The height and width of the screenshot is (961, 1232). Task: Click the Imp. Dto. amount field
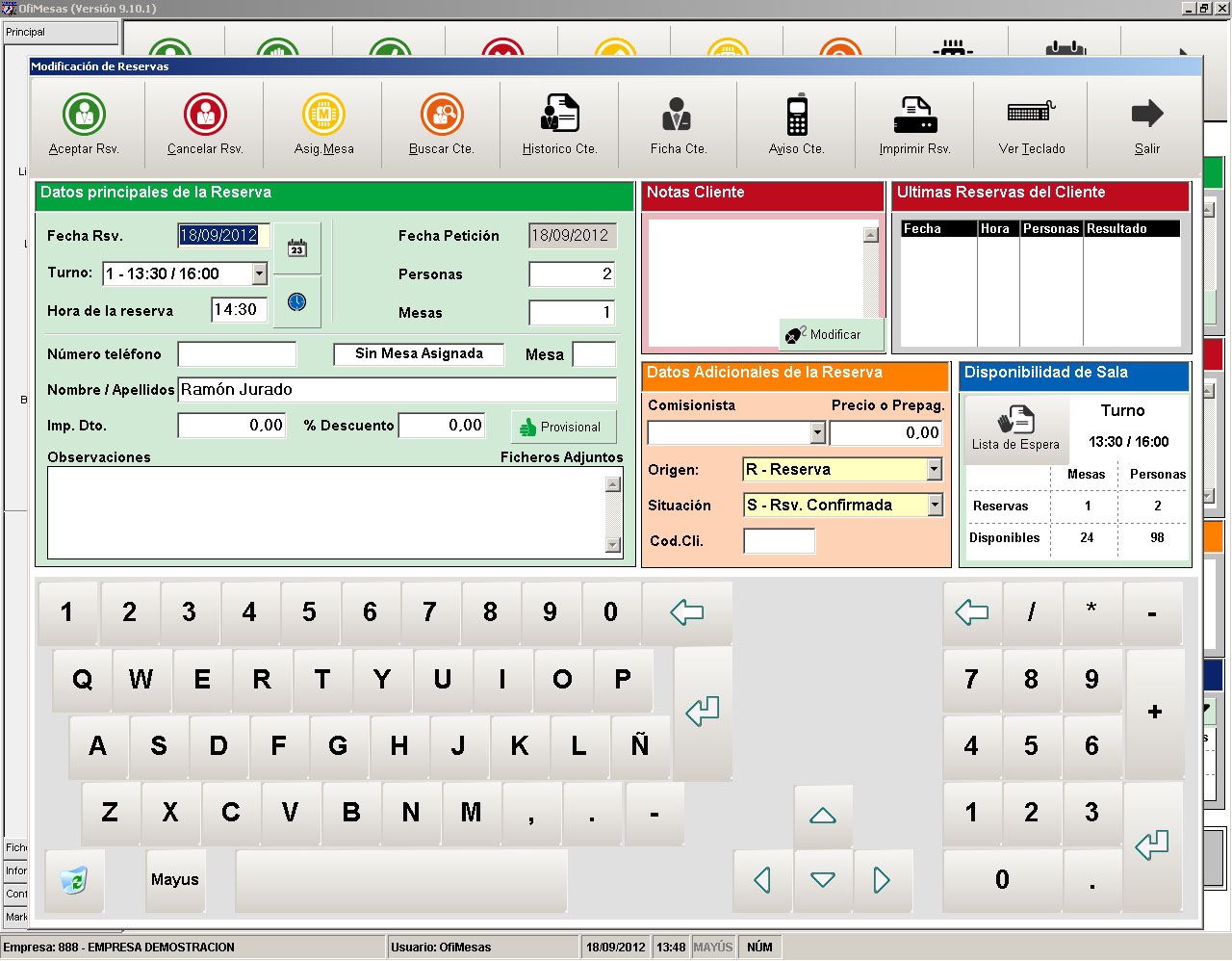pyautogui.click(x=232, y=426)
